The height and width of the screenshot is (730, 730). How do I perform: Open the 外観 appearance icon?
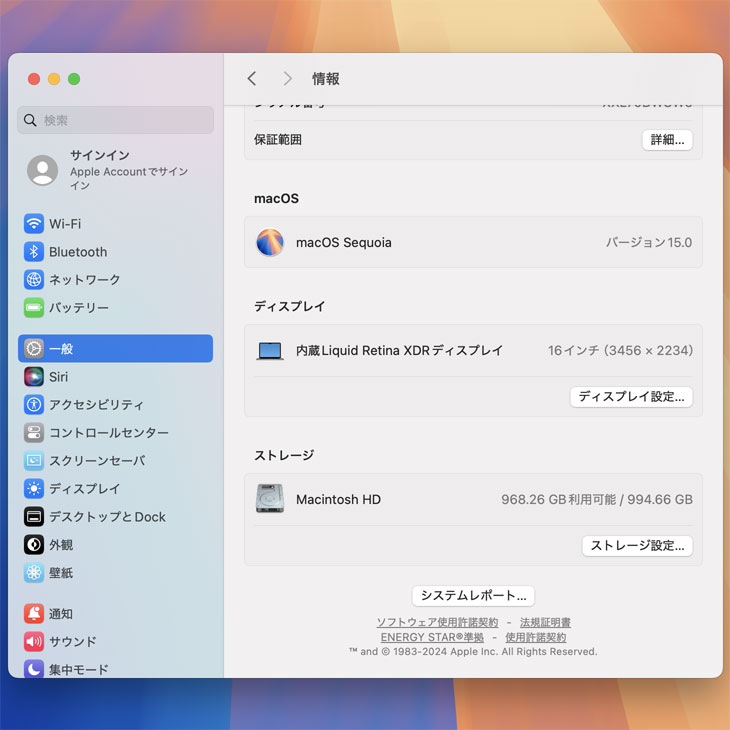click(x=34, y=545)
